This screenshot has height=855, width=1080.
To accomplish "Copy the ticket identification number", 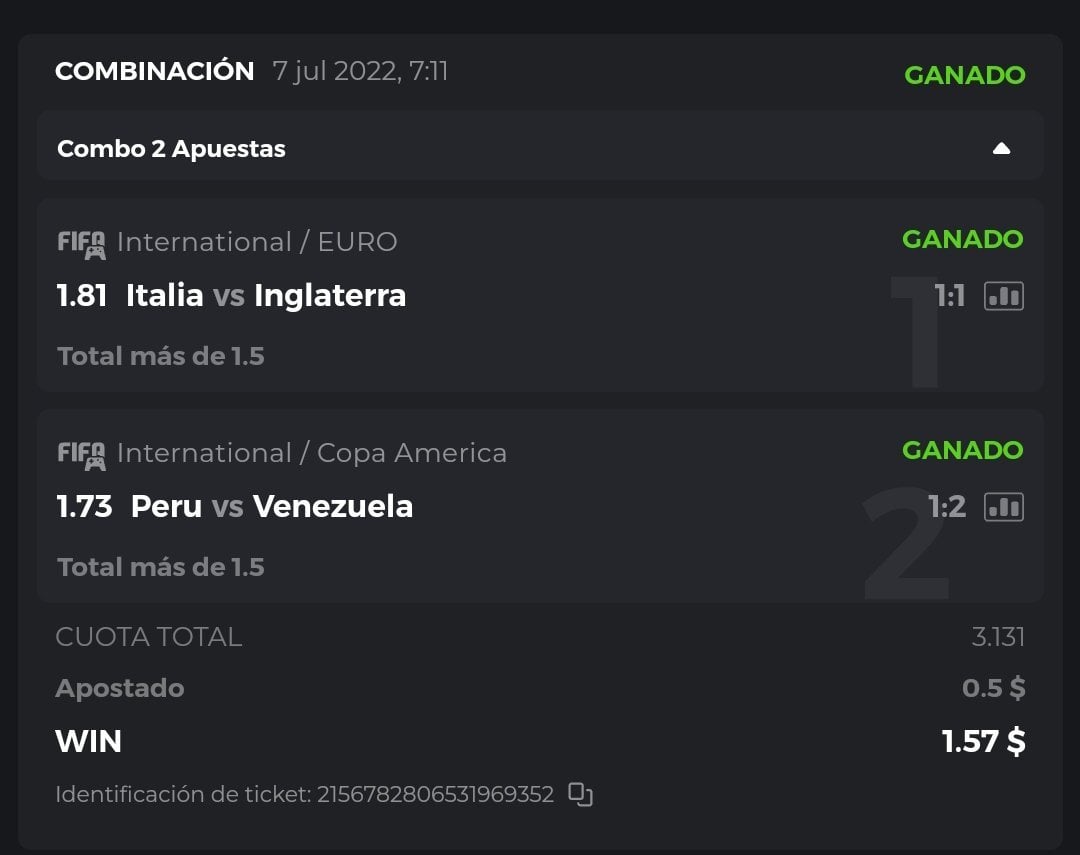I will [x=580, y=795].
